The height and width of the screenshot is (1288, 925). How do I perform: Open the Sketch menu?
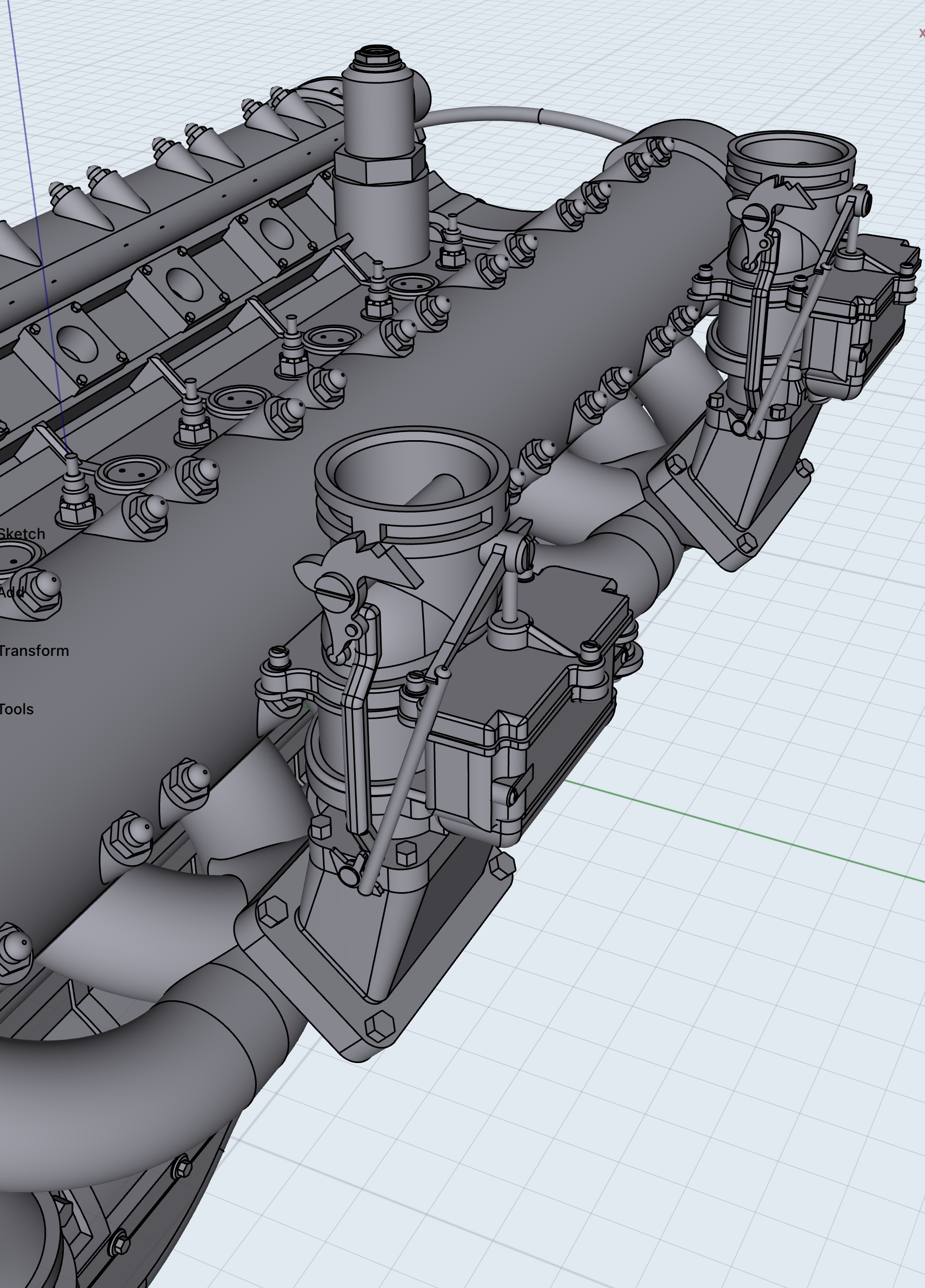22,534
